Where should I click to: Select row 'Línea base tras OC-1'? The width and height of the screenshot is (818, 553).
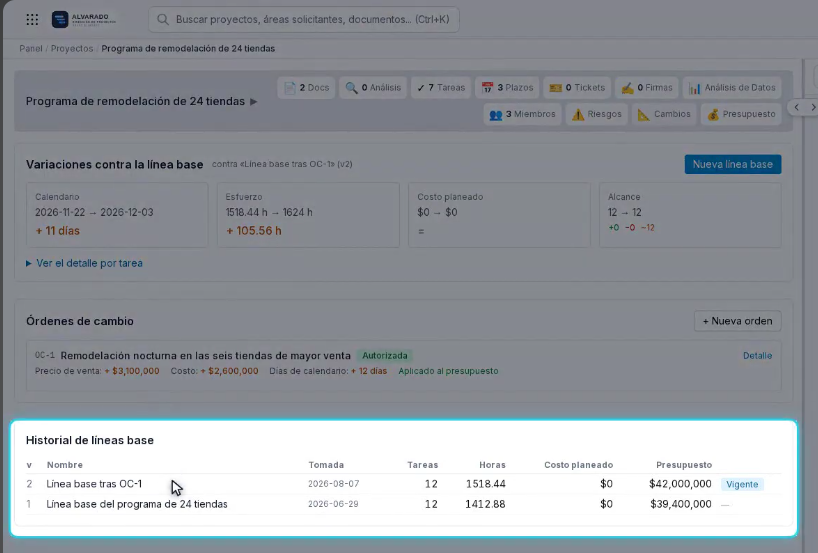tap(403, 484)
